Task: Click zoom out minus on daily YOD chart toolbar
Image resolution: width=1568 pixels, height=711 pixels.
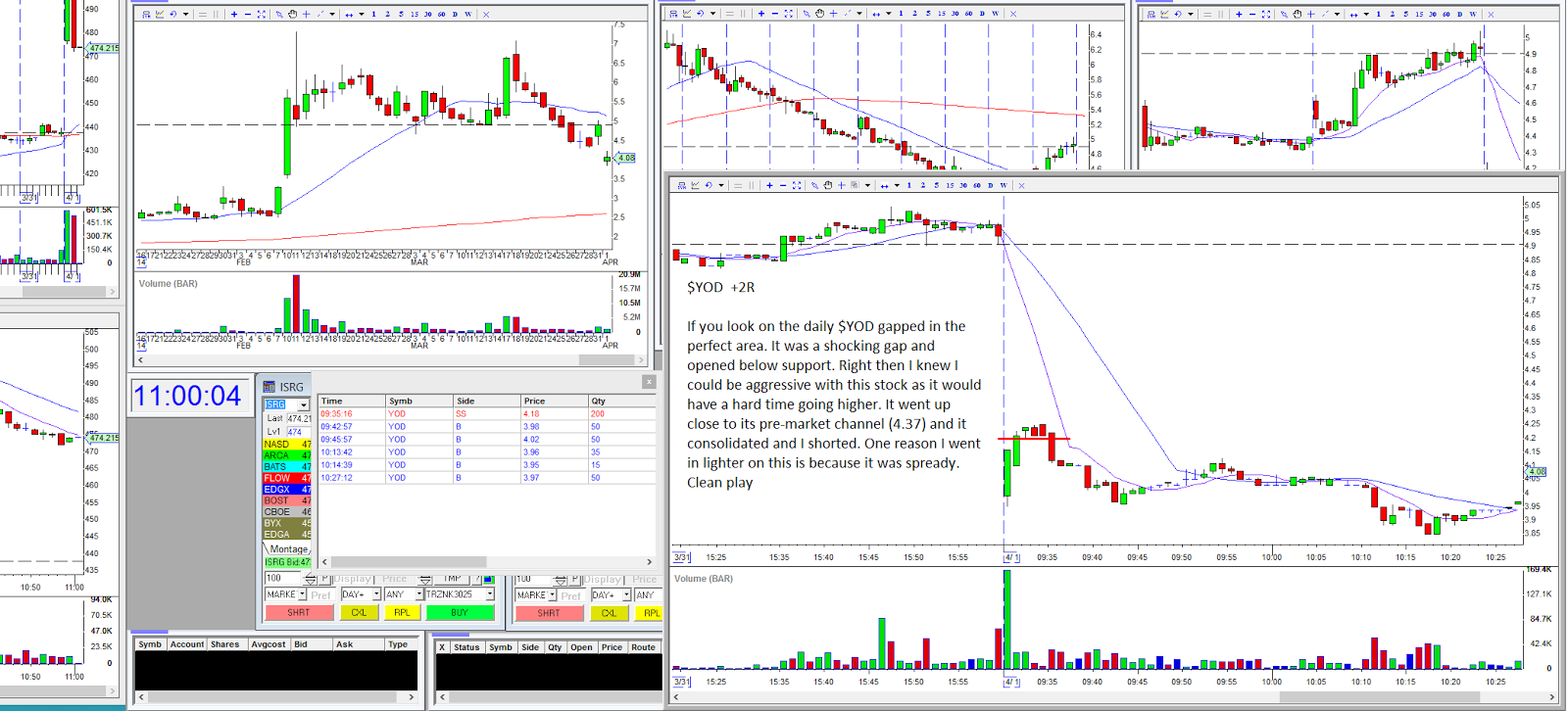Action: [x=248, y=14]
